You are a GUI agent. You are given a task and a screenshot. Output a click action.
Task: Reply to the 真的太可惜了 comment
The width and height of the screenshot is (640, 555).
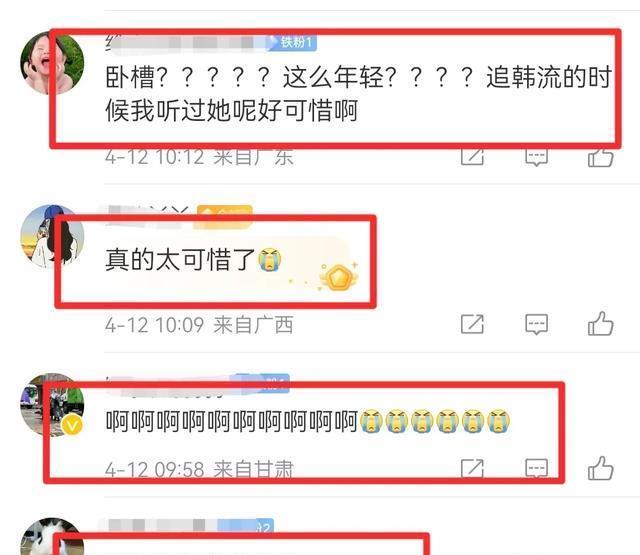click(x=536, y=324)
